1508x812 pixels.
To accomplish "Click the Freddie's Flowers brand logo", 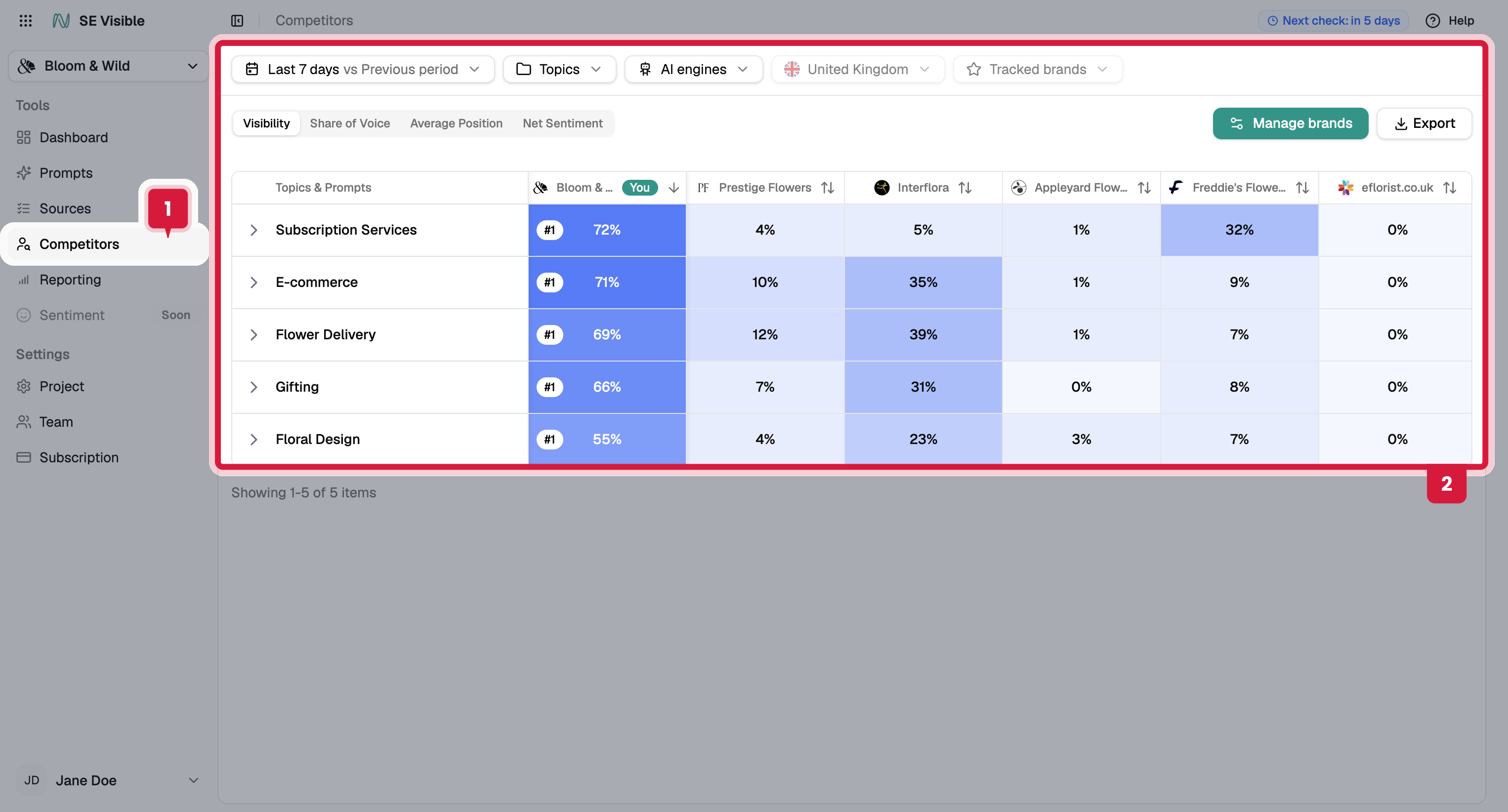I will [x=1176, y=188].
